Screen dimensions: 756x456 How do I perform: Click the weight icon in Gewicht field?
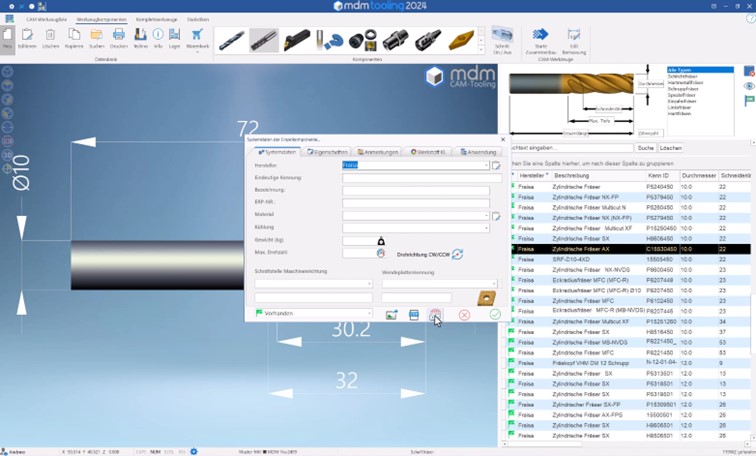click(x=381, y=241)
